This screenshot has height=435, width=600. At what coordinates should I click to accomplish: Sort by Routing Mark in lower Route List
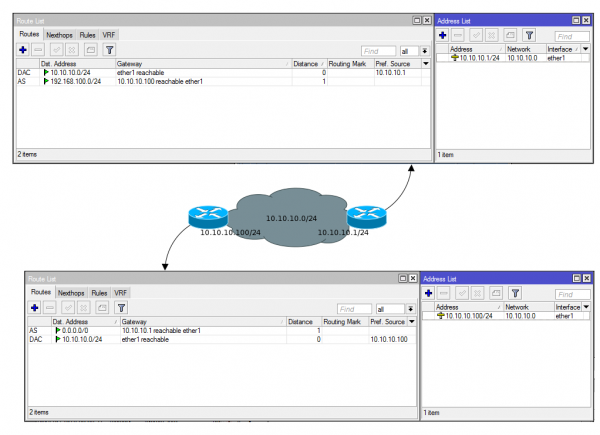pyautogui.click(x=345, y=322)
